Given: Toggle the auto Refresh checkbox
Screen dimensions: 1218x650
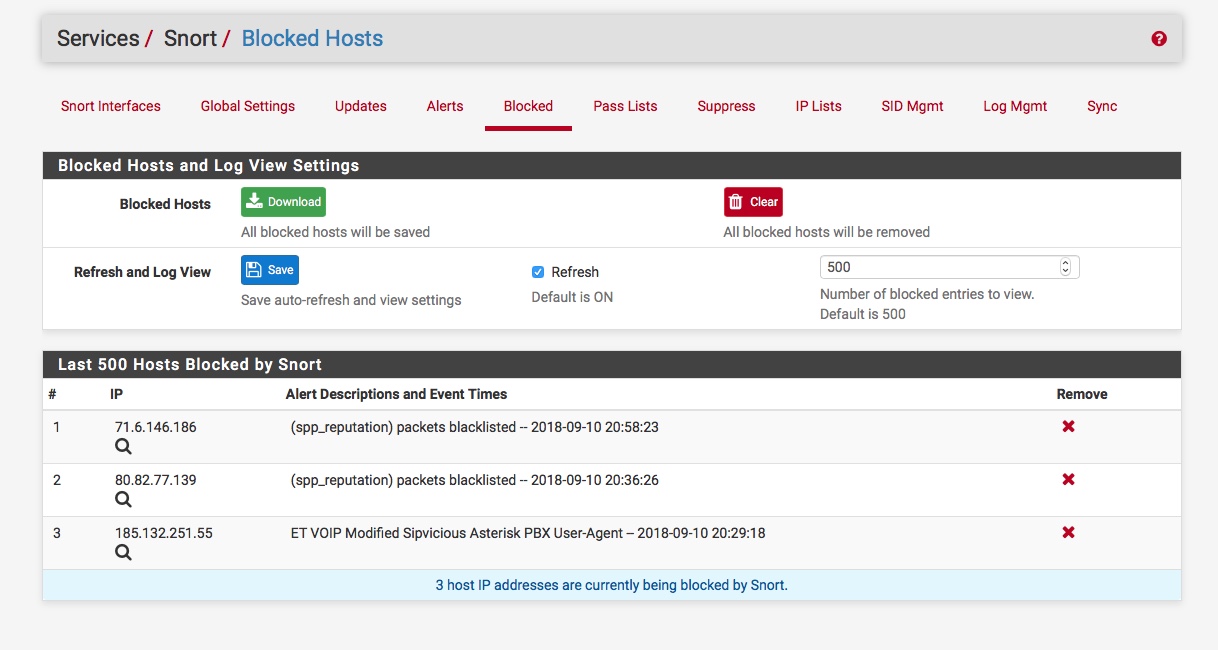Looking at the screenshot, I should tap(538, 272).
